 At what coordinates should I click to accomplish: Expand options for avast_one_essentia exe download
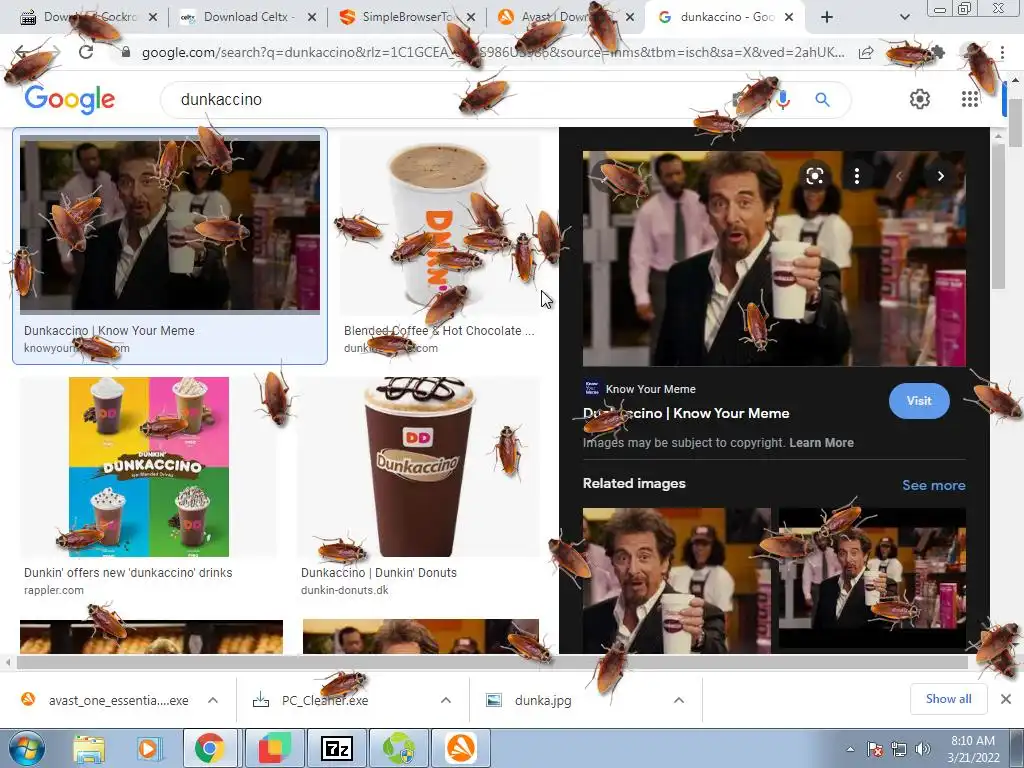point(213,700)
